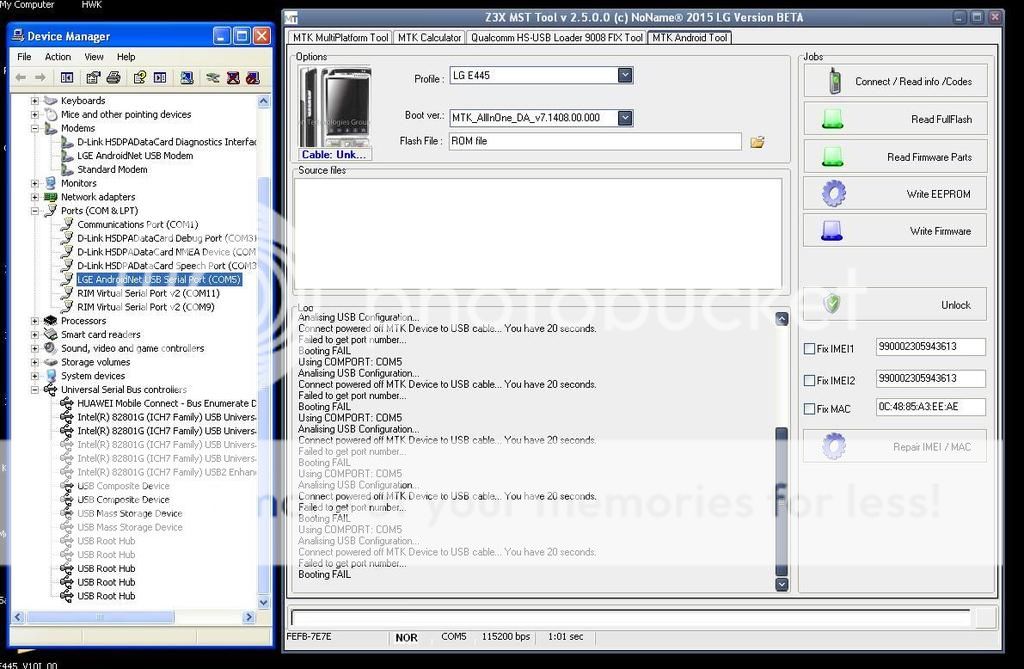Click the Flash File input field
This screenshot has height=669, width=1024.
click(594, 142)
